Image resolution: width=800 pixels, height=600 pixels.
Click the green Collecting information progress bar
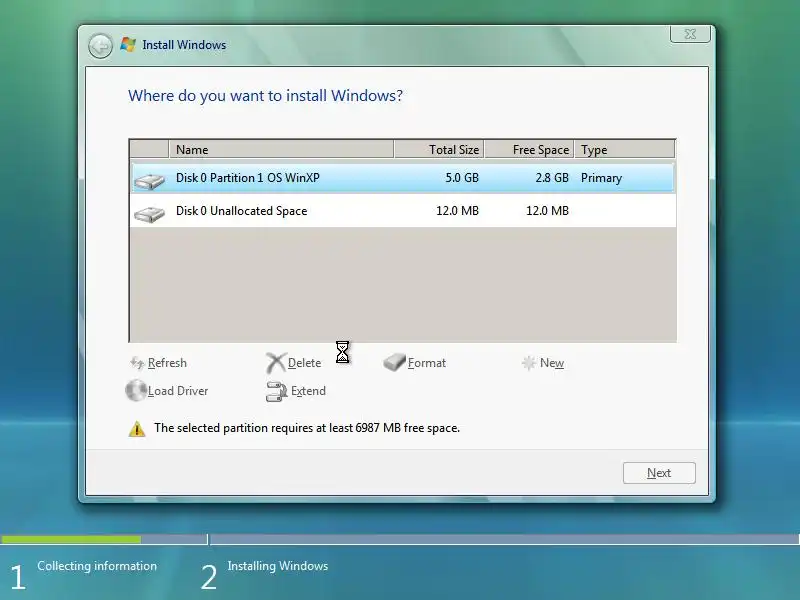[x=71, y=539]
